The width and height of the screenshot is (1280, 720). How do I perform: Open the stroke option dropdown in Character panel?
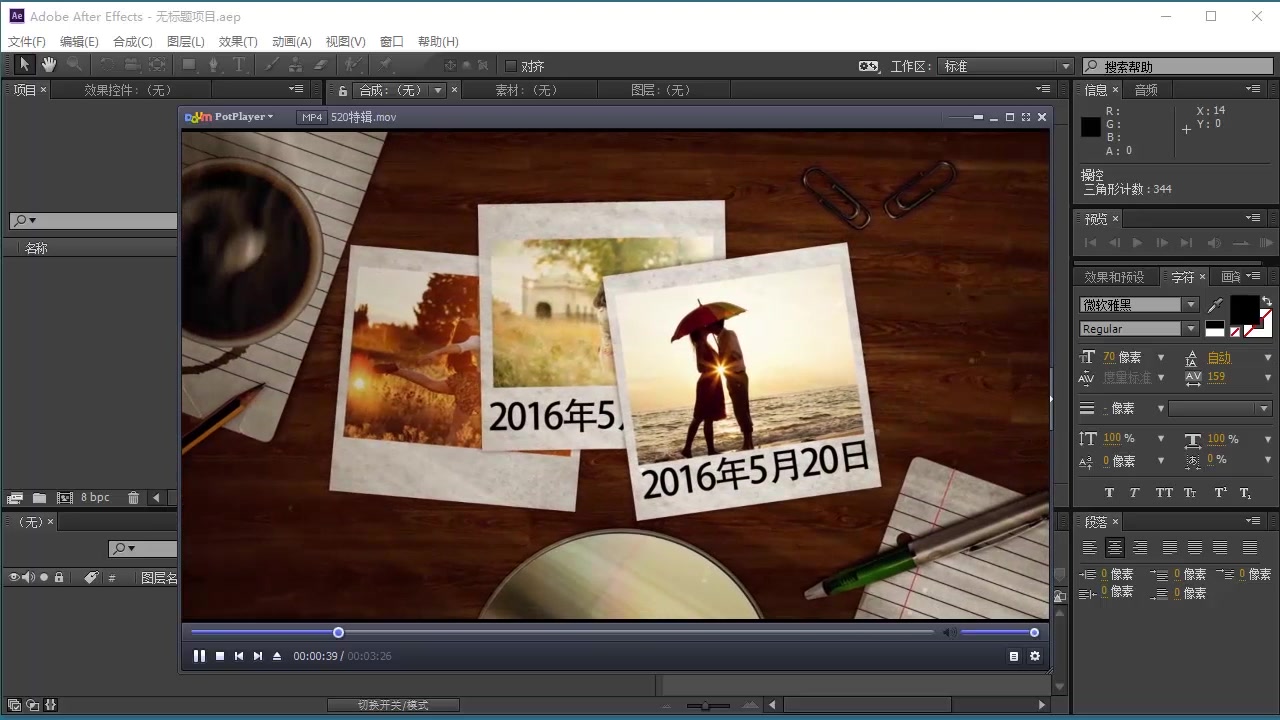tap(1221, 408)
